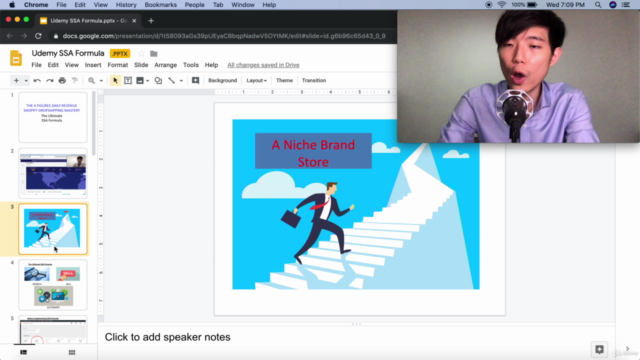Open the Arrange menu

[x=165, y=65]
